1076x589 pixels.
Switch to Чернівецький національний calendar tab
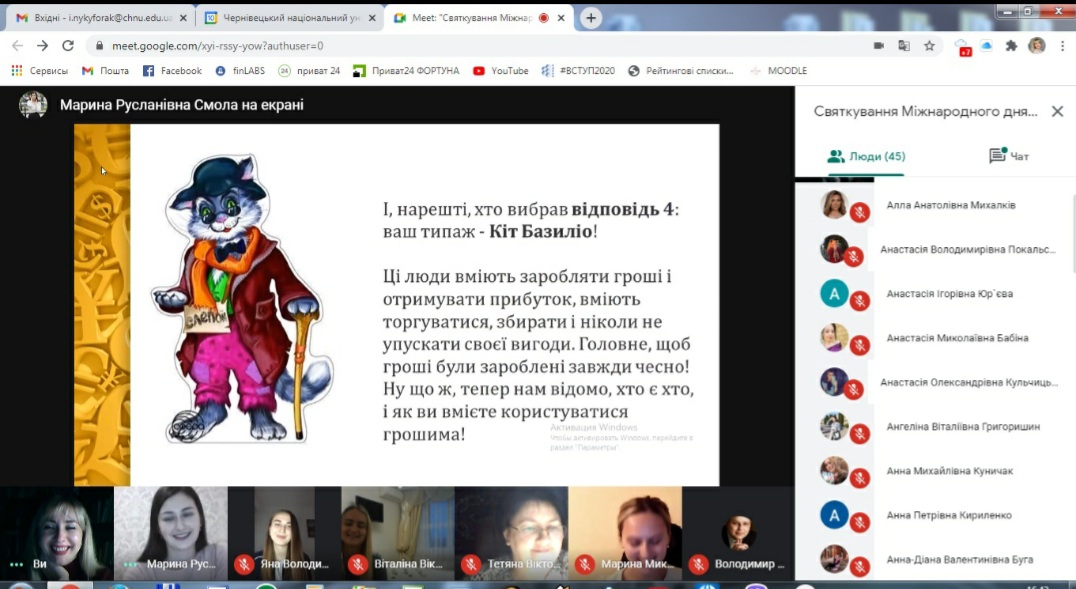[x=290, y=18]
